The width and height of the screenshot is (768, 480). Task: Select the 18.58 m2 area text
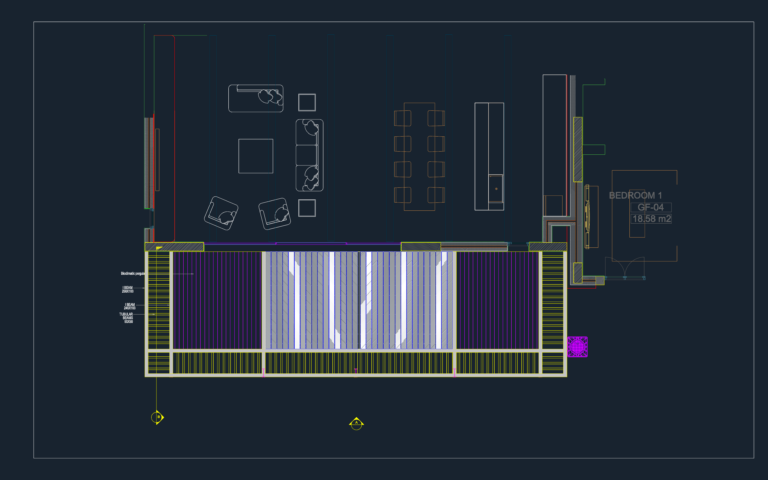(x=651, y=219)
